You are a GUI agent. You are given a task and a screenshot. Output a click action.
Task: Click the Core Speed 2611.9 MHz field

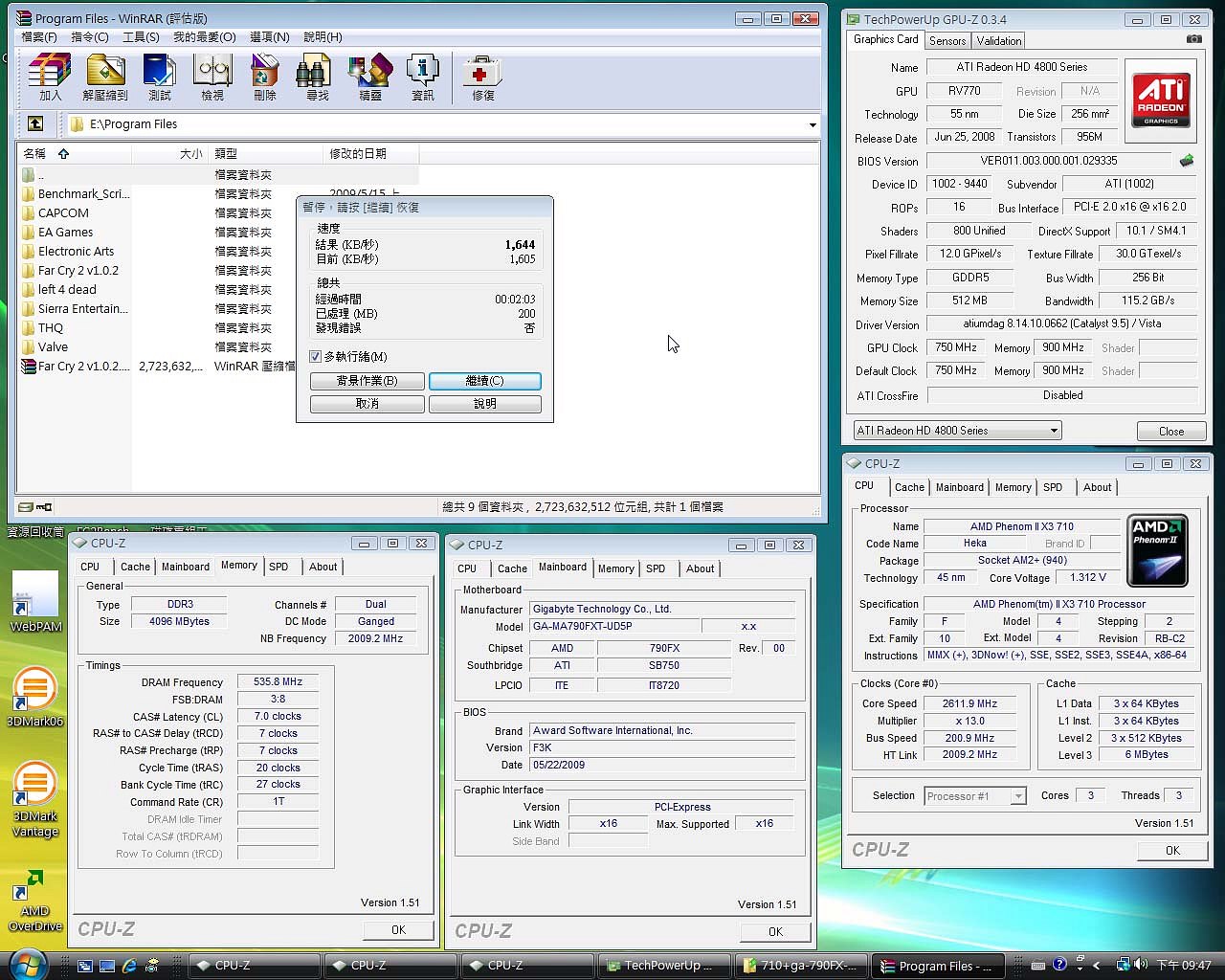(969, 703)
